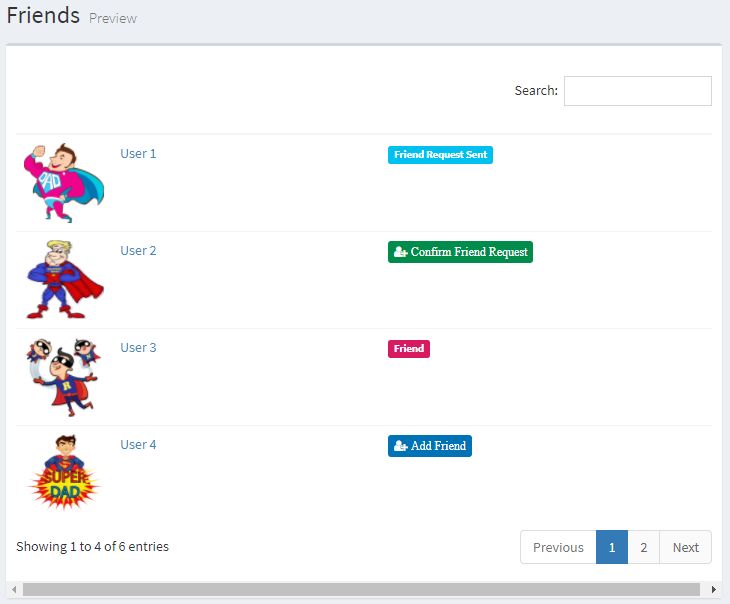The image size is (730, 604).
Task: Click the Next pagination button
Action: pyautogui.click(x=685, y=547)
